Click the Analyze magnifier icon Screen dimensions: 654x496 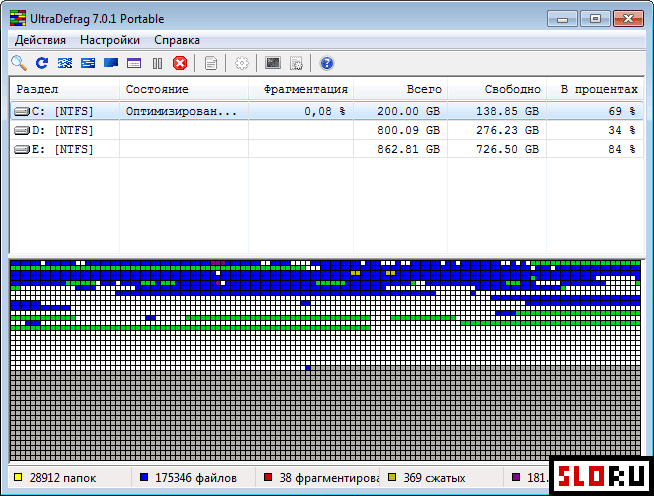19,63
